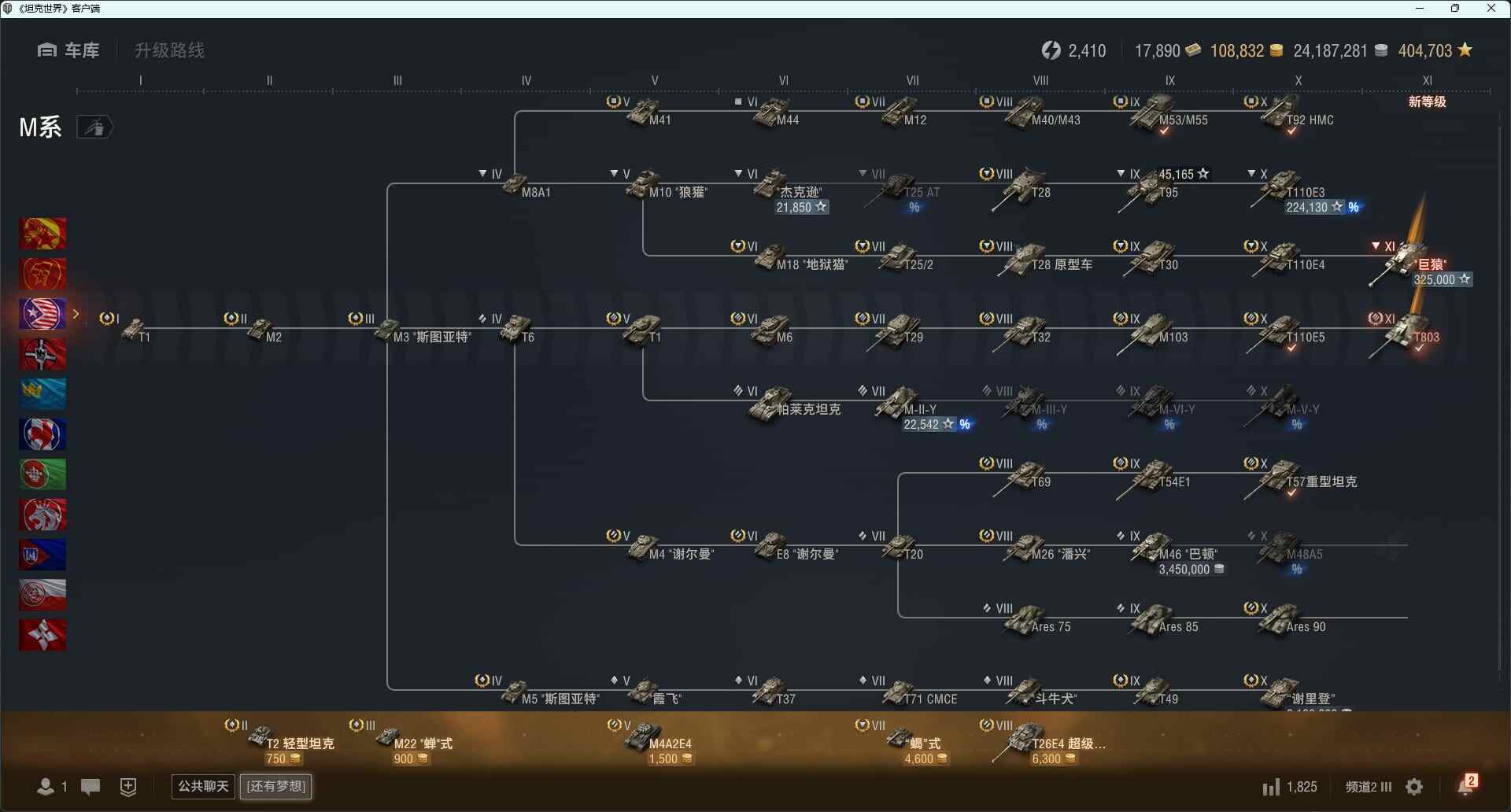Toggle the vehicle filter icon beside M系
This screenshot has width=1511, height=812.
tap(94, 127)
